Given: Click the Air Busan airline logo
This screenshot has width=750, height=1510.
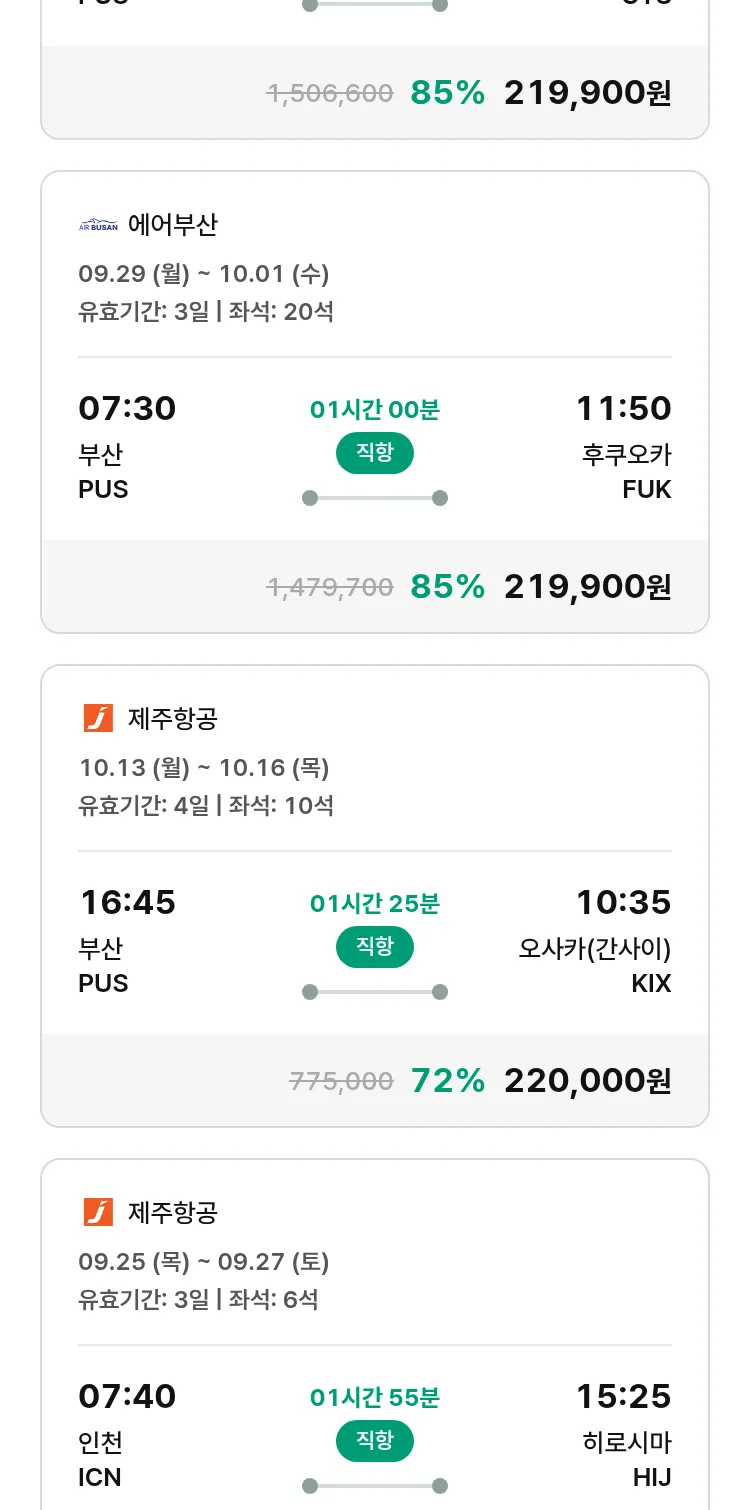Looking at the screenshot, I should coord(98,225).
